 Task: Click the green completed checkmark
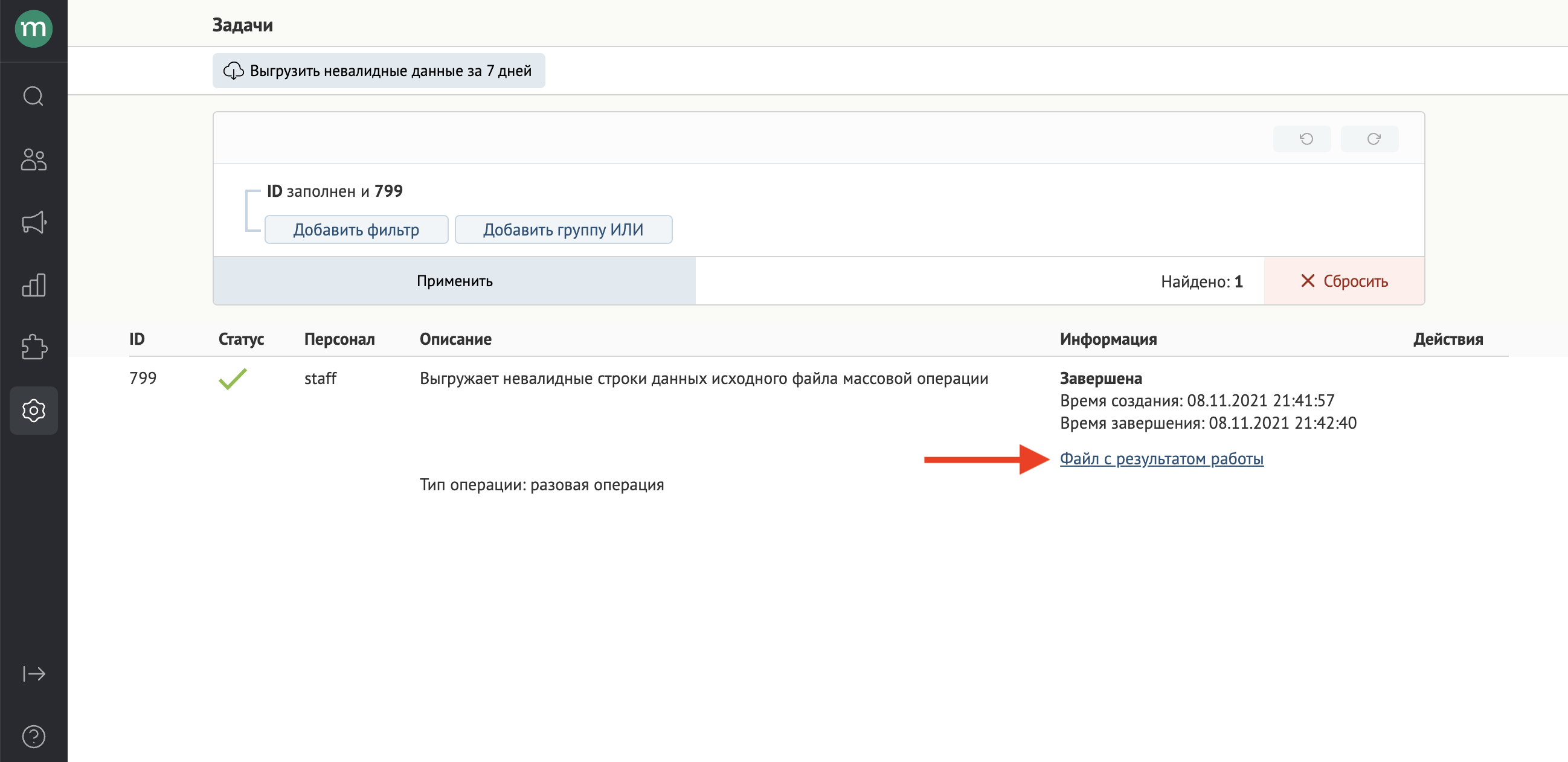[233, 379]
